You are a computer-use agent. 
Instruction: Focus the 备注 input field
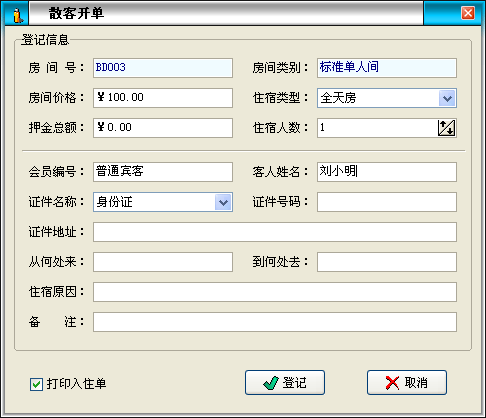(x=275, y=322)
